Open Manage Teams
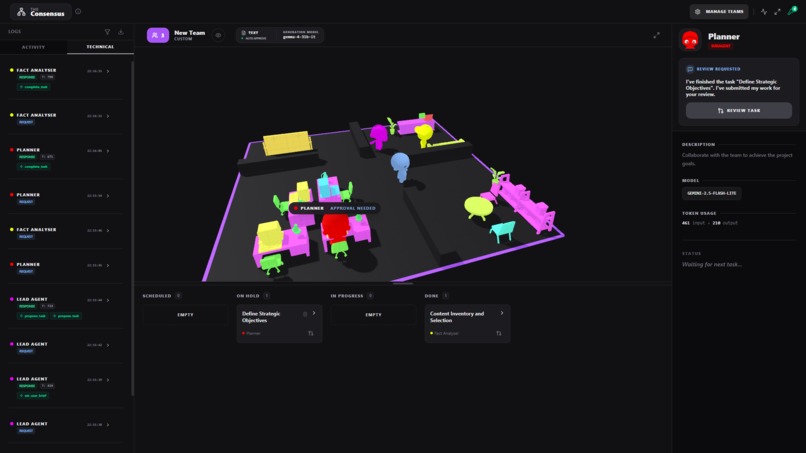The image size is (806, 453). coord(719,11)
